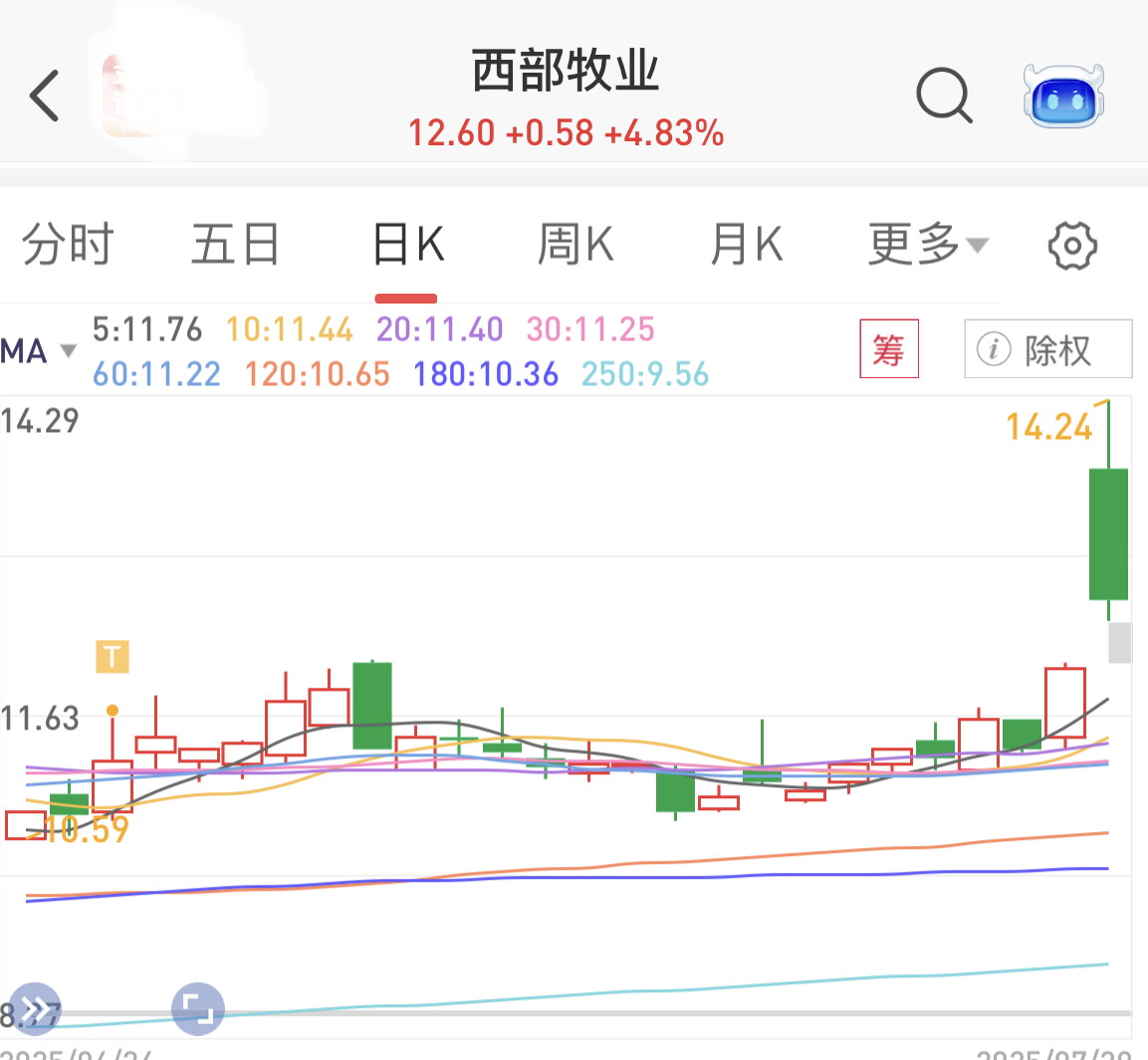Expand the 更多 dropdown
The image size is (1148, 1060).
pyautogui.click(x=928, y=244)
